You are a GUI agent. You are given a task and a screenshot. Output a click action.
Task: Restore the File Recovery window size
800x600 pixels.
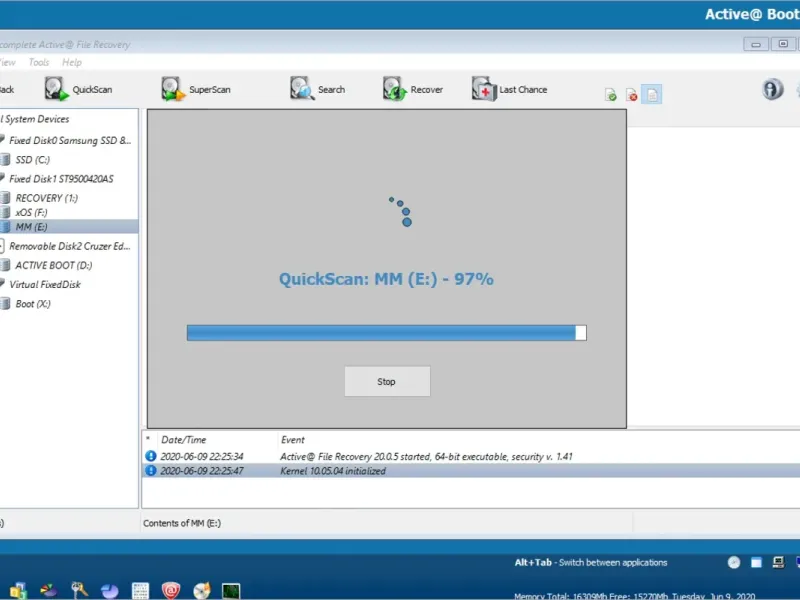783,44
